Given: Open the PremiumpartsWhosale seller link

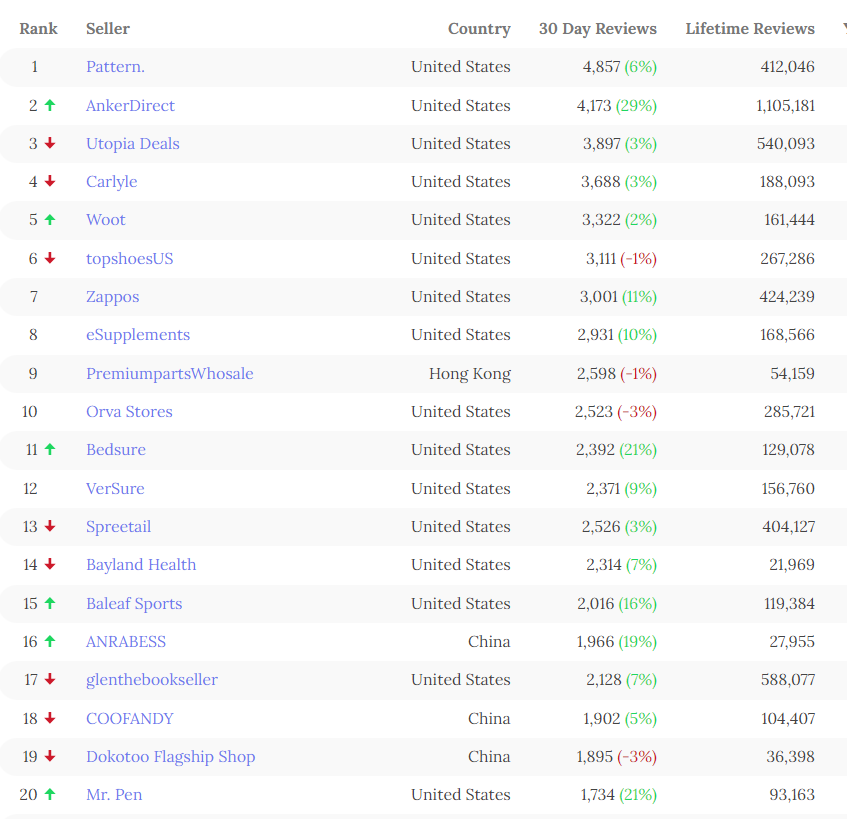Looking at the screenshot, I should point(169,373).
